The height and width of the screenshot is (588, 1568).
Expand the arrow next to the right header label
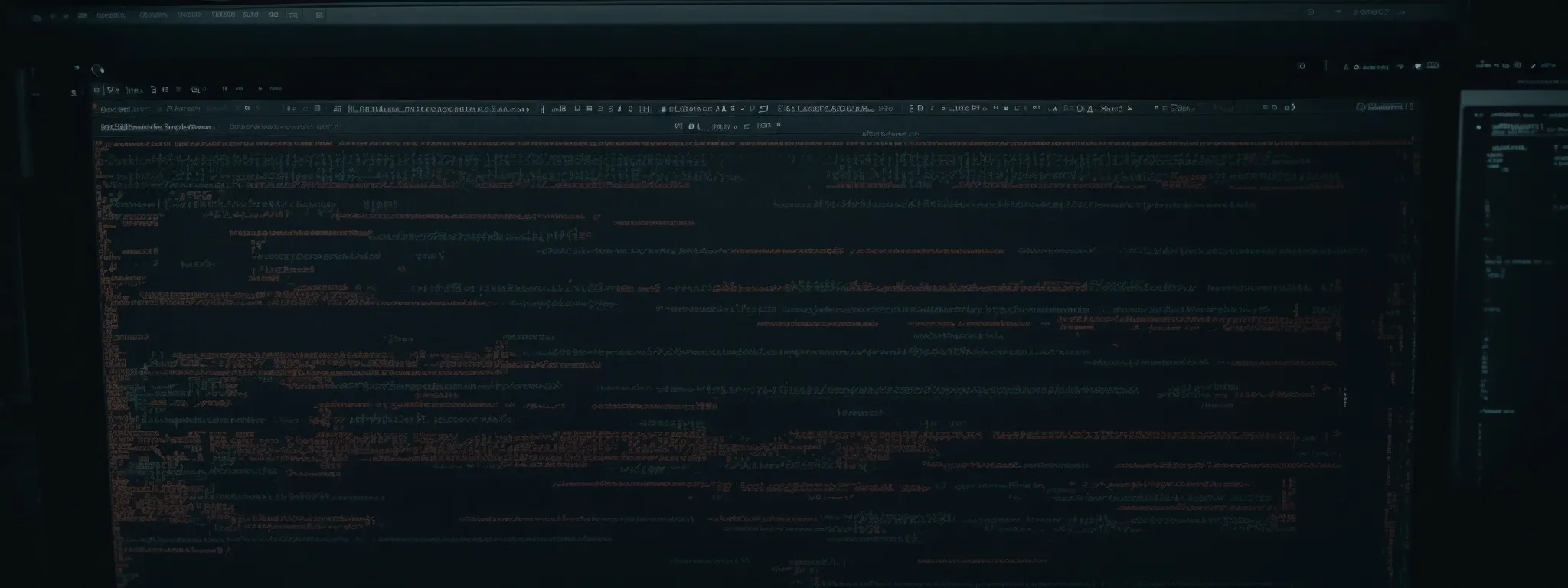(1400, 67)
